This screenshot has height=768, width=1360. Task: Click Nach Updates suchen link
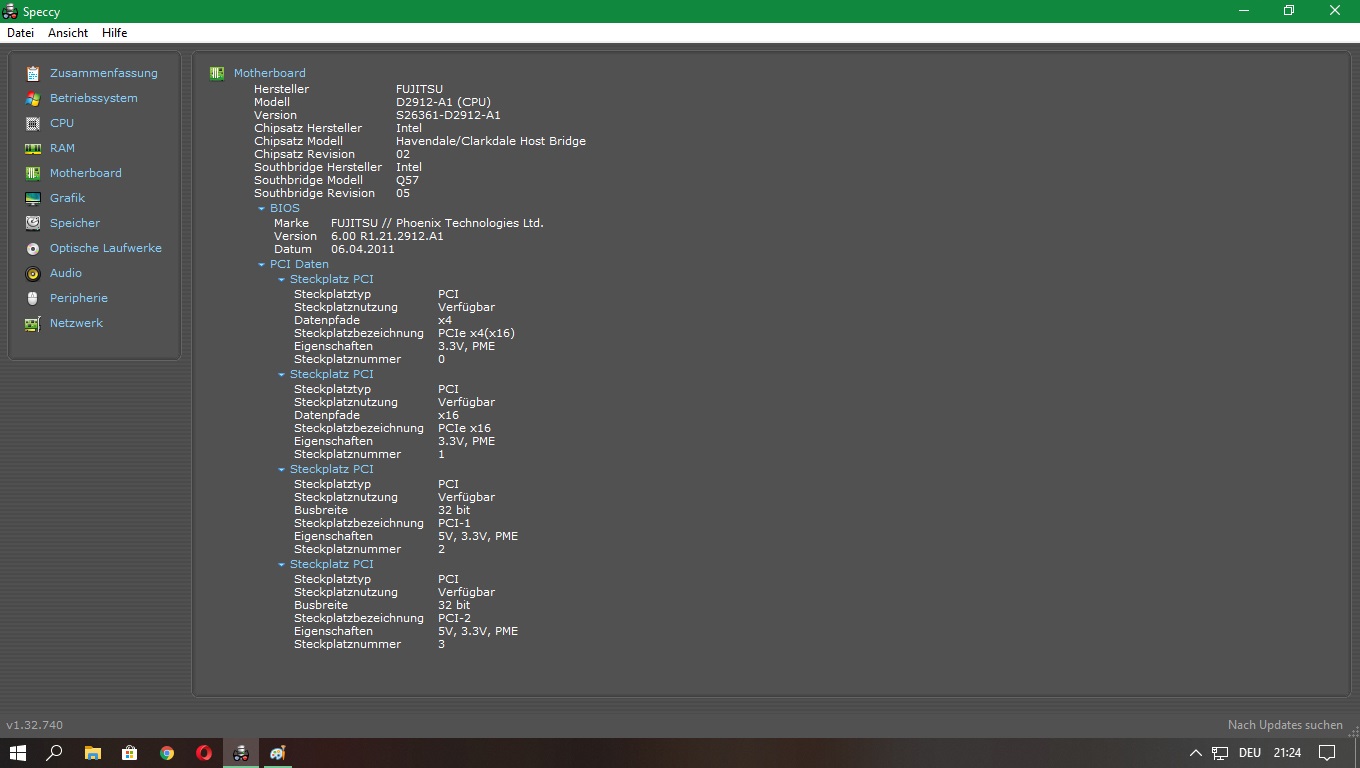(1285, 725)
